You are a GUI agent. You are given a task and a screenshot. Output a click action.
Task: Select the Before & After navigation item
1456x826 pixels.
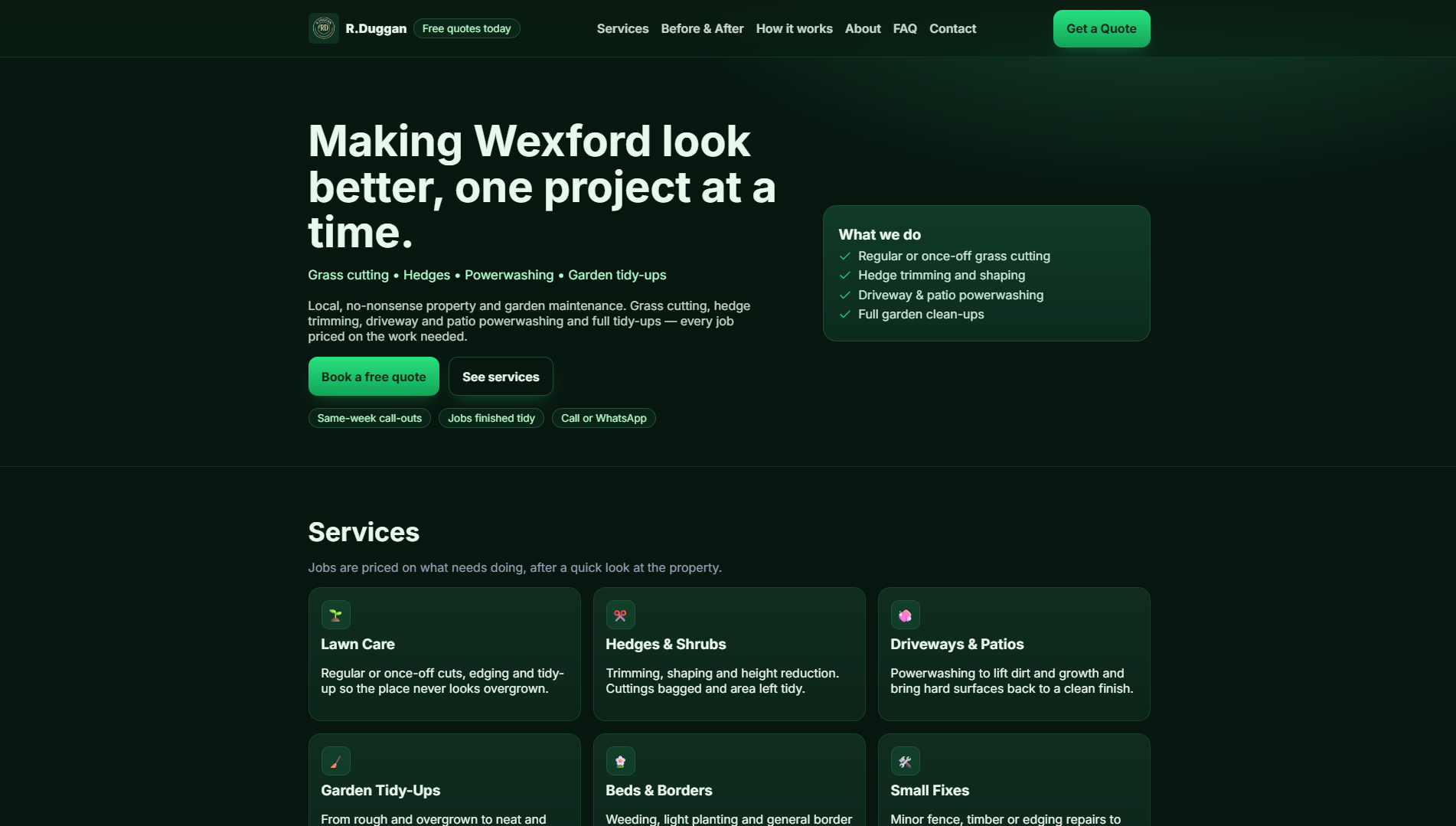[x=702, y=28]
